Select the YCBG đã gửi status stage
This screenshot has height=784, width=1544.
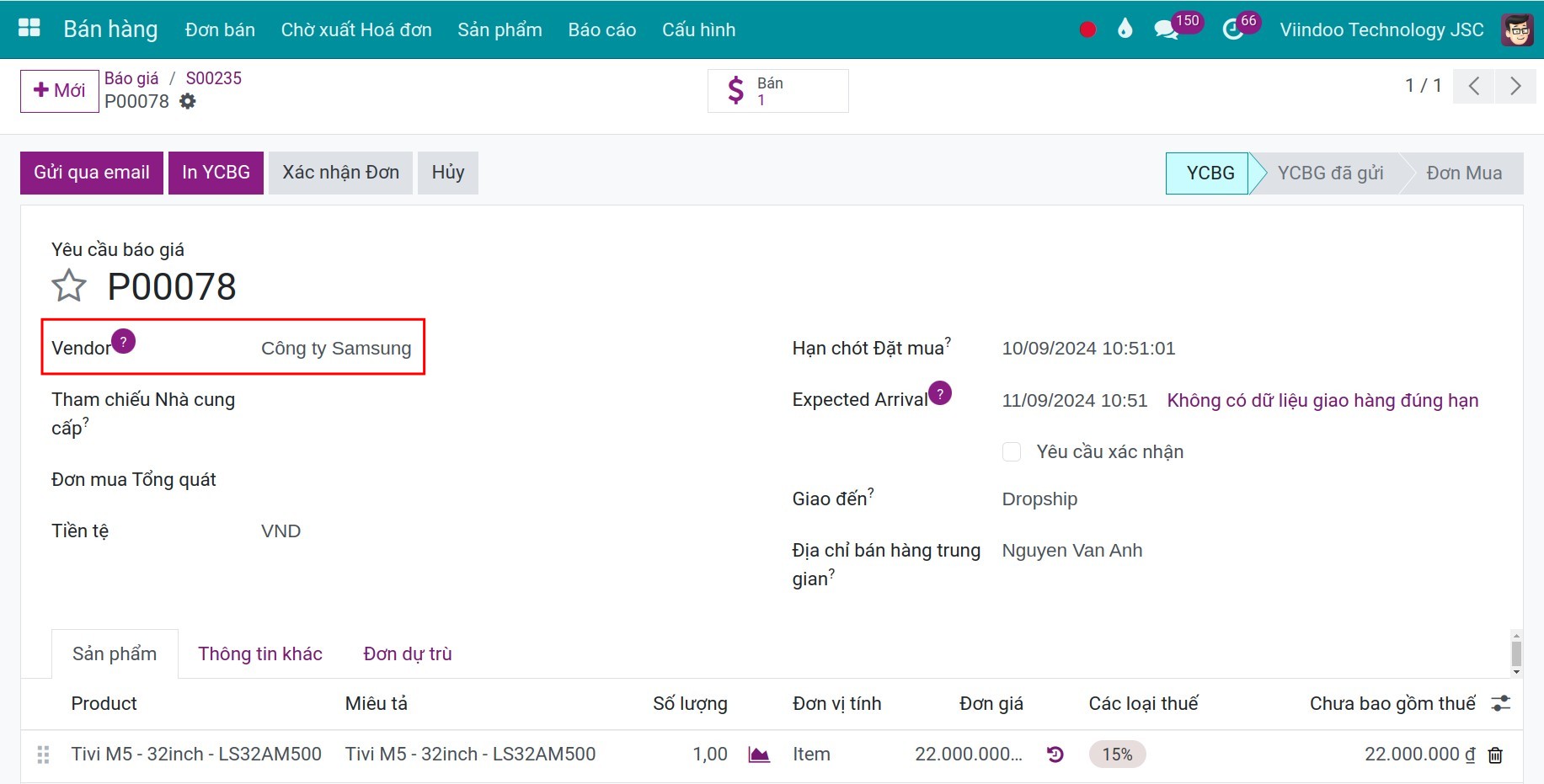1330,173
